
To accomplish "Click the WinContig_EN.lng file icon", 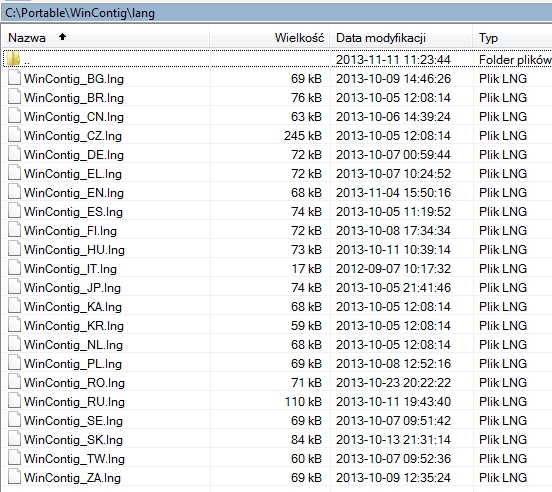I will (x=14, y=191).
